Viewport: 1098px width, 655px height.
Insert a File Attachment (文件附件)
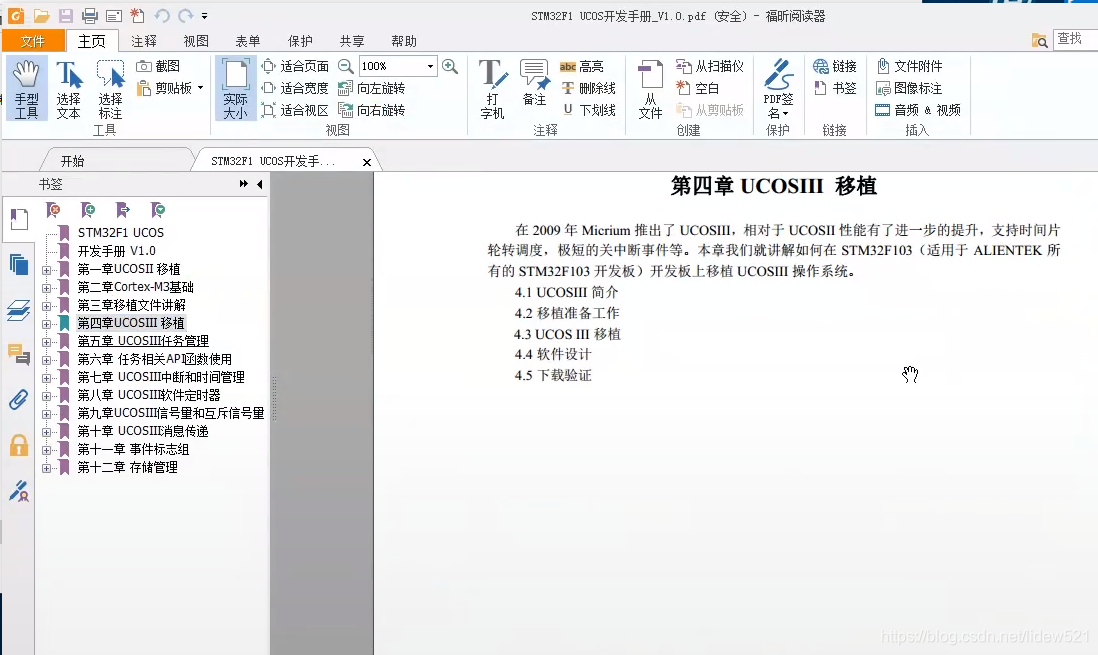(910, 66)
